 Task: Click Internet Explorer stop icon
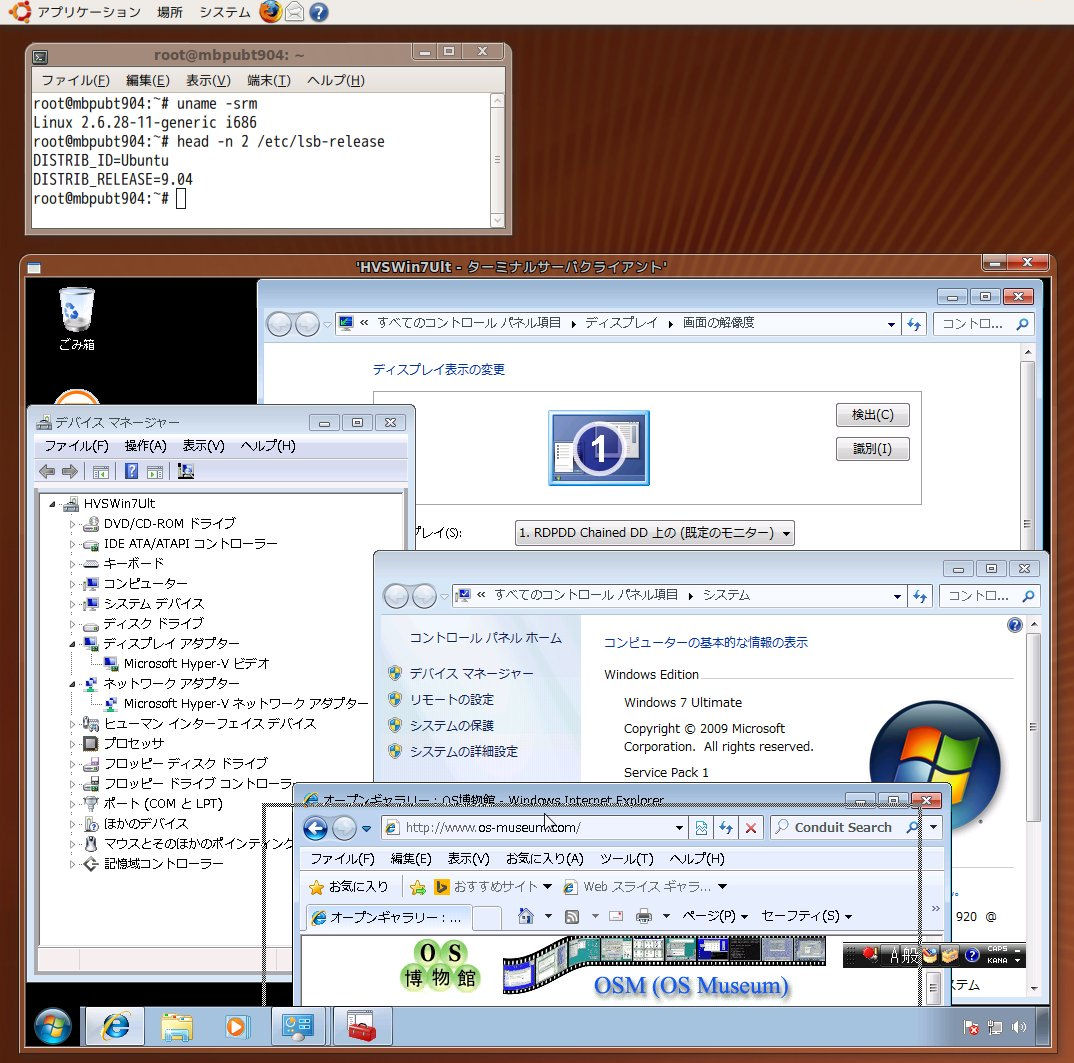click(751, 828)
